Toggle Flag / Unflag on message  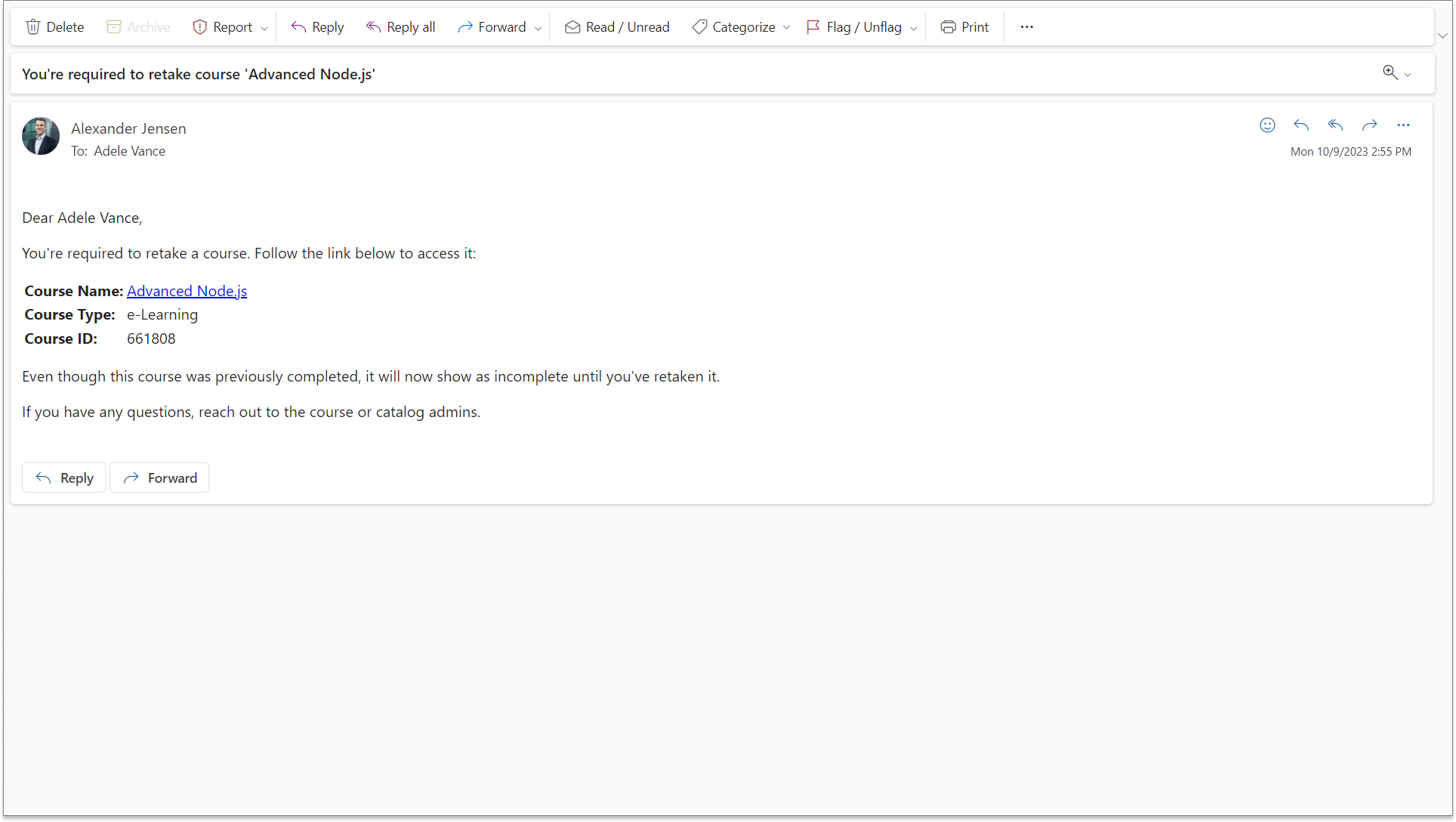click(x=854, y=27)
